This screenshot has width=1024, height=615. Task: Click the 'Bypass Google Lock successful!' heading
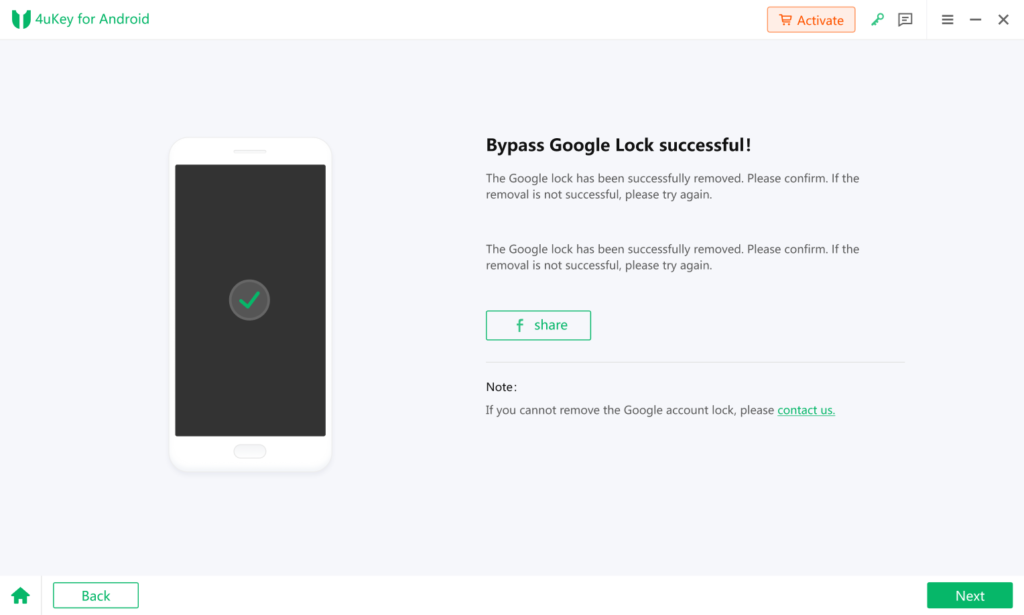click(x=618, y=145)
